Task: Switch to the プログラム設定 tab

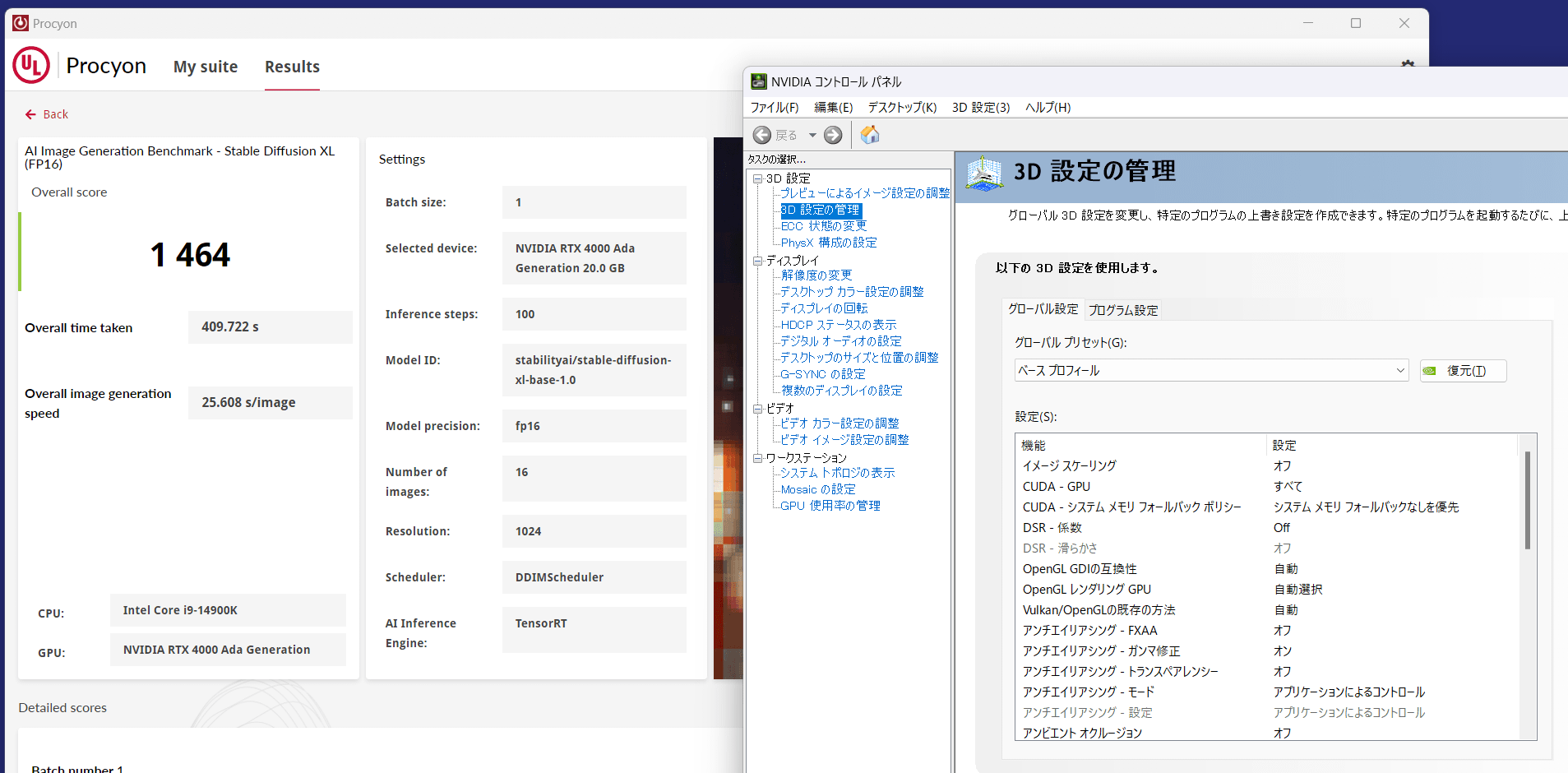Action: (x=1123, y=311)
